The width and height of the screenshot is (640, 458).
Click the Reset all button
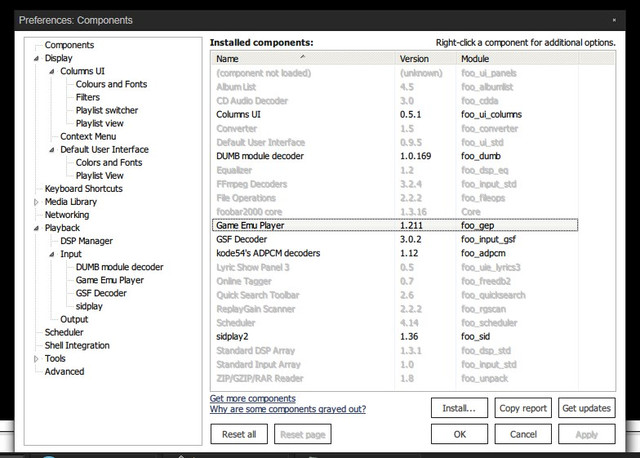239,434
